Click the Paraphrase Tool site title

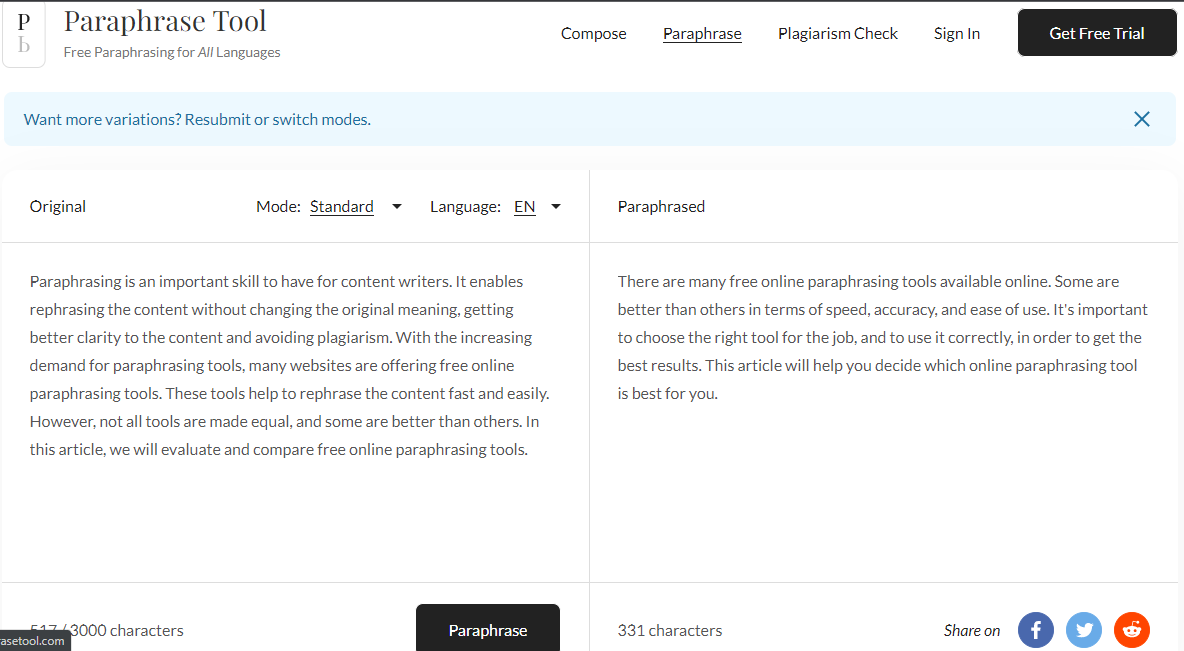coord(165,21)
